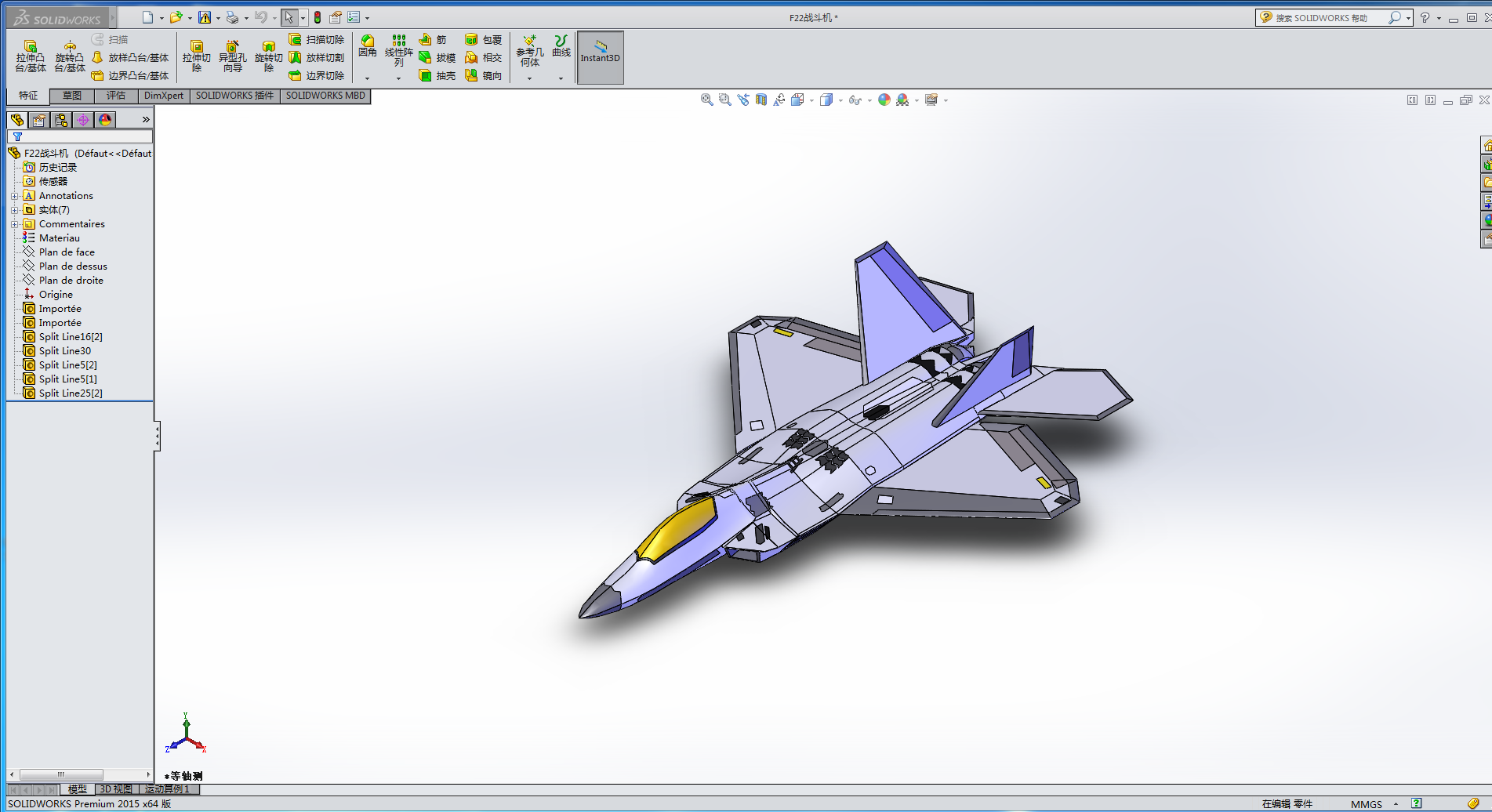Image resolution: width=1492 pixels, height=812 pixels.
Task: Switch to the 运动算例 1 bottom tab
Action: point(167,789)
